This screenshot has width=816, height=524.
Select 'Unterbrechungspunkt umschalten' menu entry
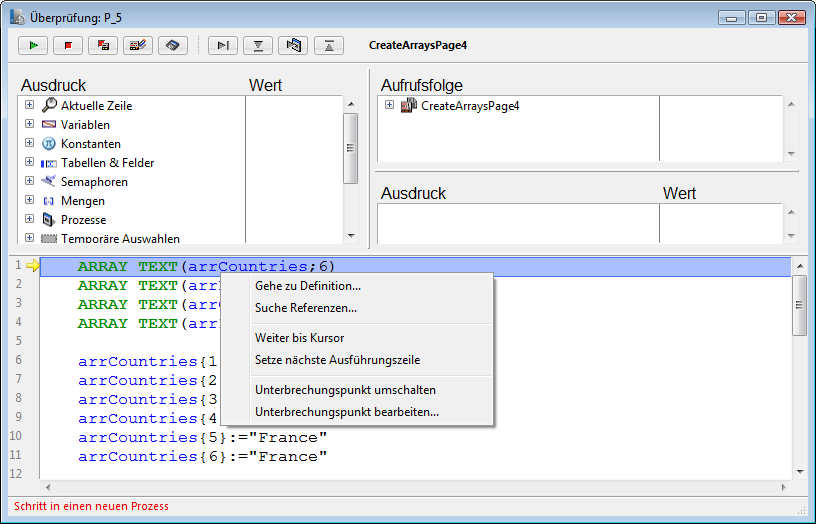345,390
